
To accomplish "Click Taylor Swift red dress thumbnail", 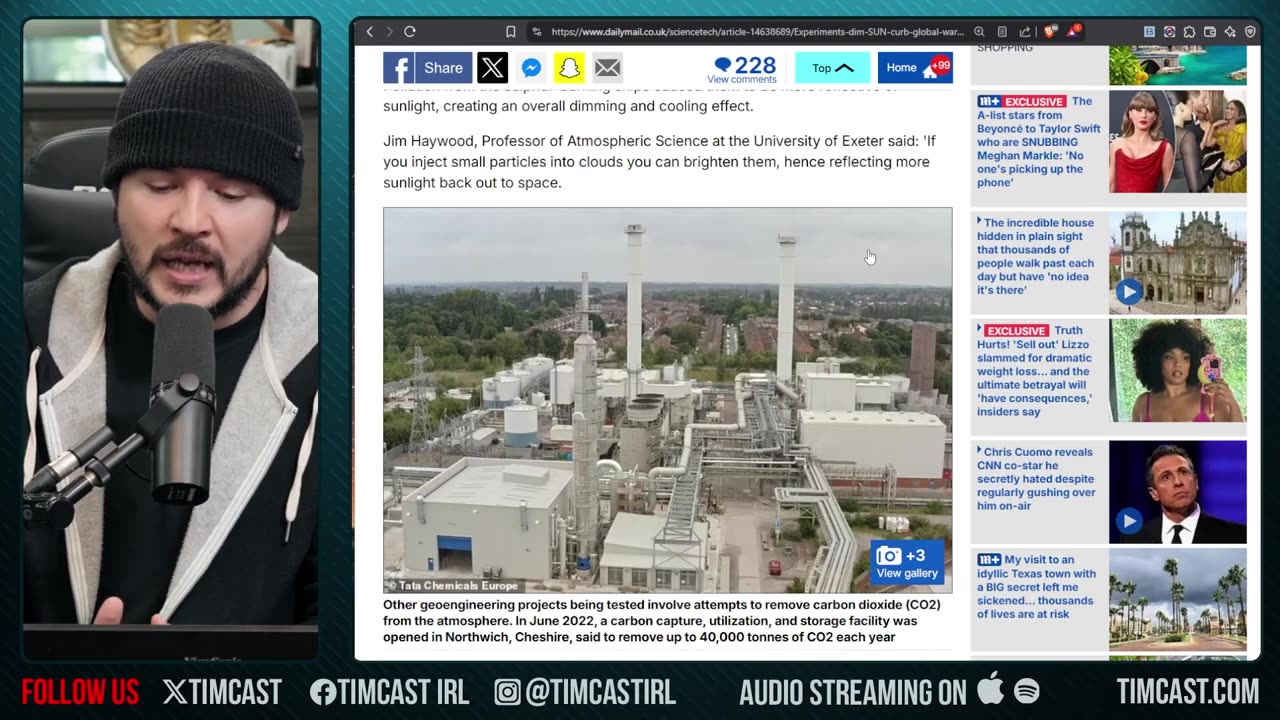I will click(x=1178, y=142).
